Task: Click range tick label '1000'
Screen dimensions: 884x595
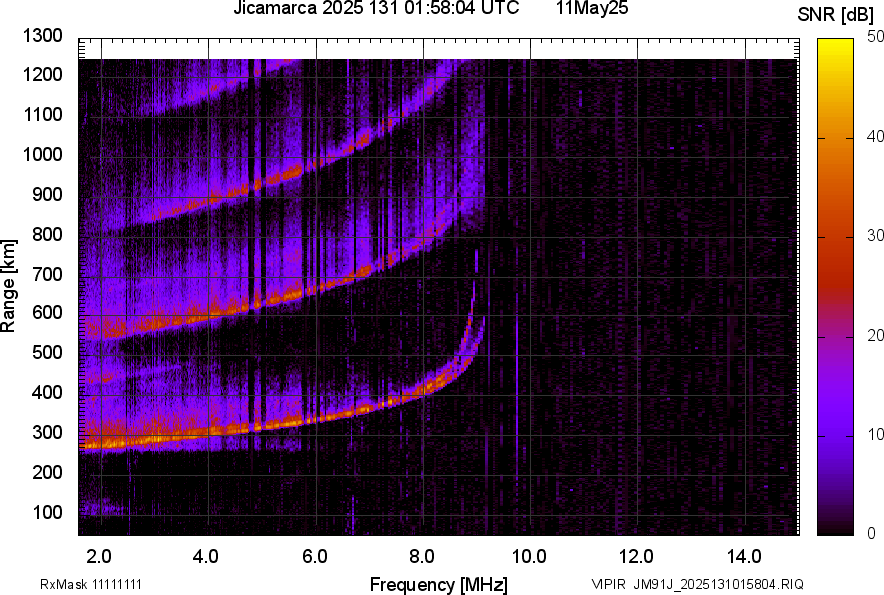Action: pyautogui.click(x=42, y=154)
